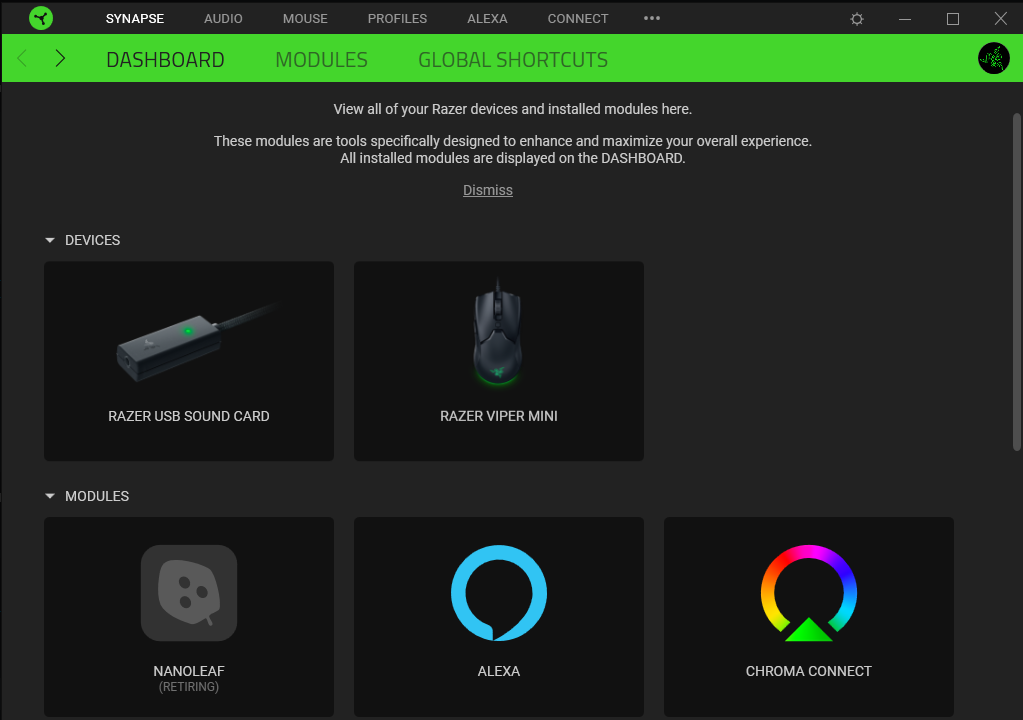This screenshot has width=1023, height=720.
Task: Switch to the MOUSE tab
Action: point(305,19)
